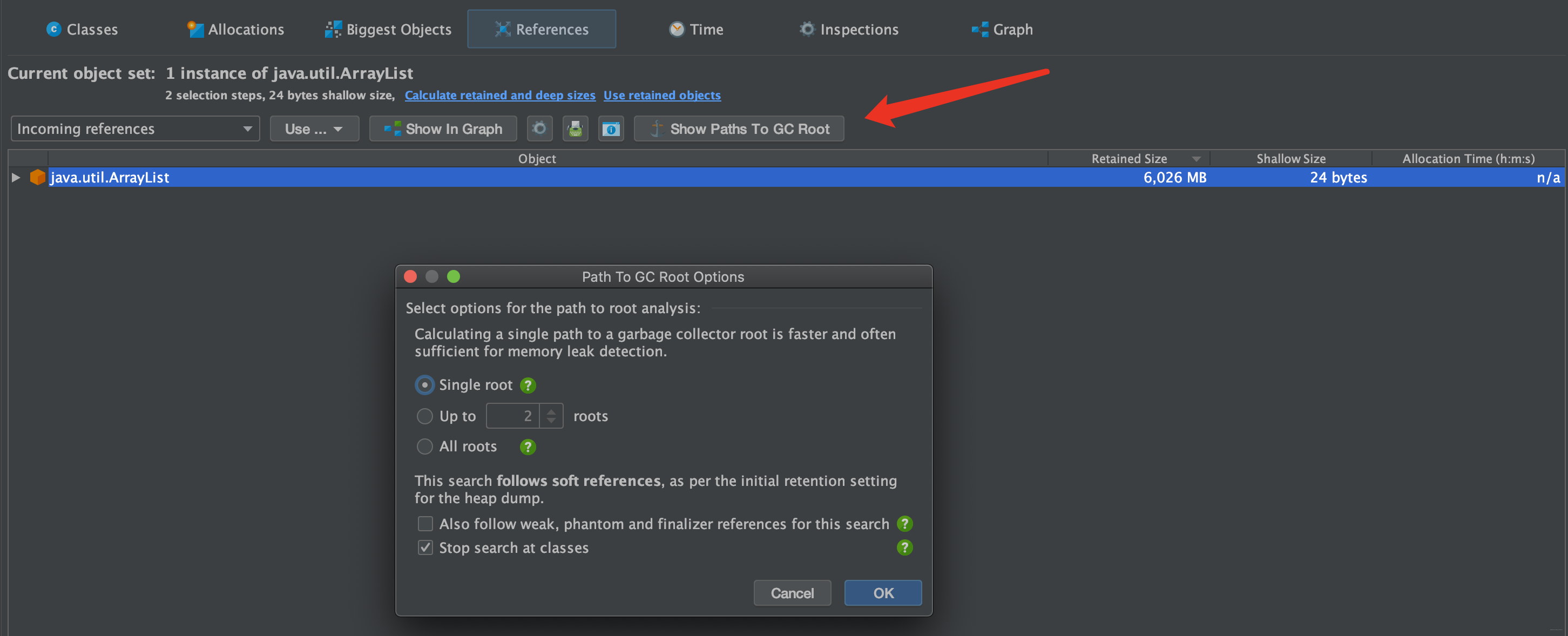Uncheck Stop search at classes
Image resolution: width=1568 pixels, height=636 pixels.
click(425, 547)
